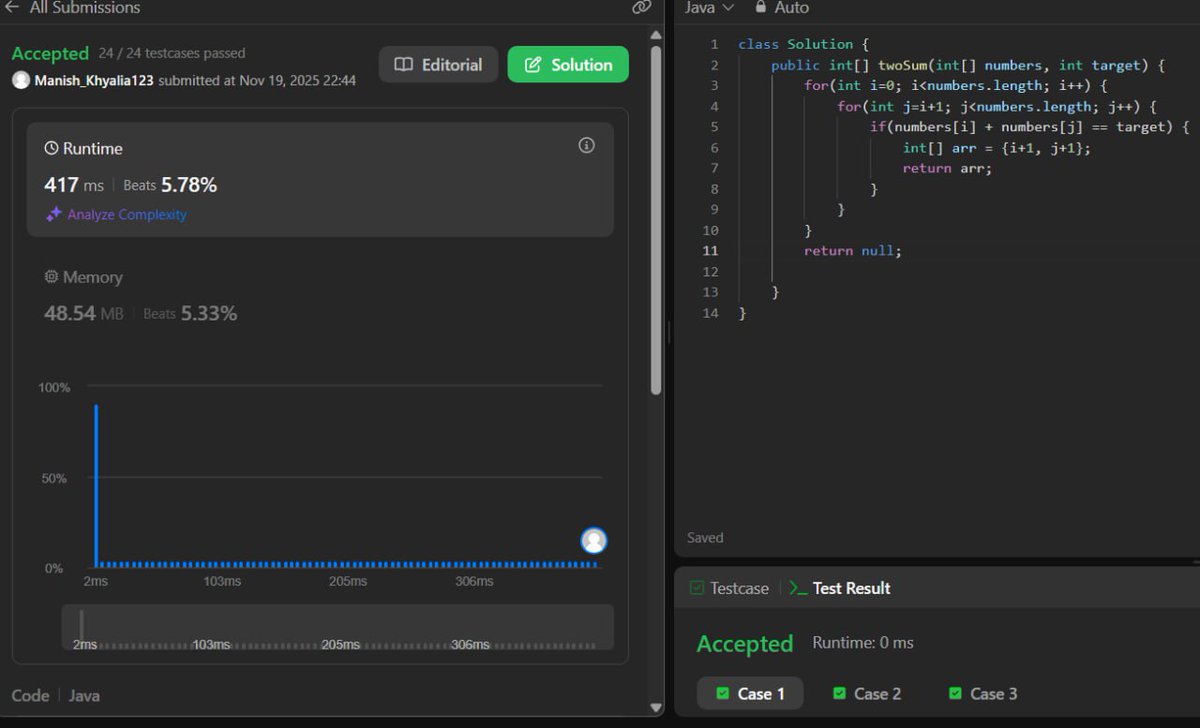
Task: Click the scrollbar down arrow
Action: point(656,707)
